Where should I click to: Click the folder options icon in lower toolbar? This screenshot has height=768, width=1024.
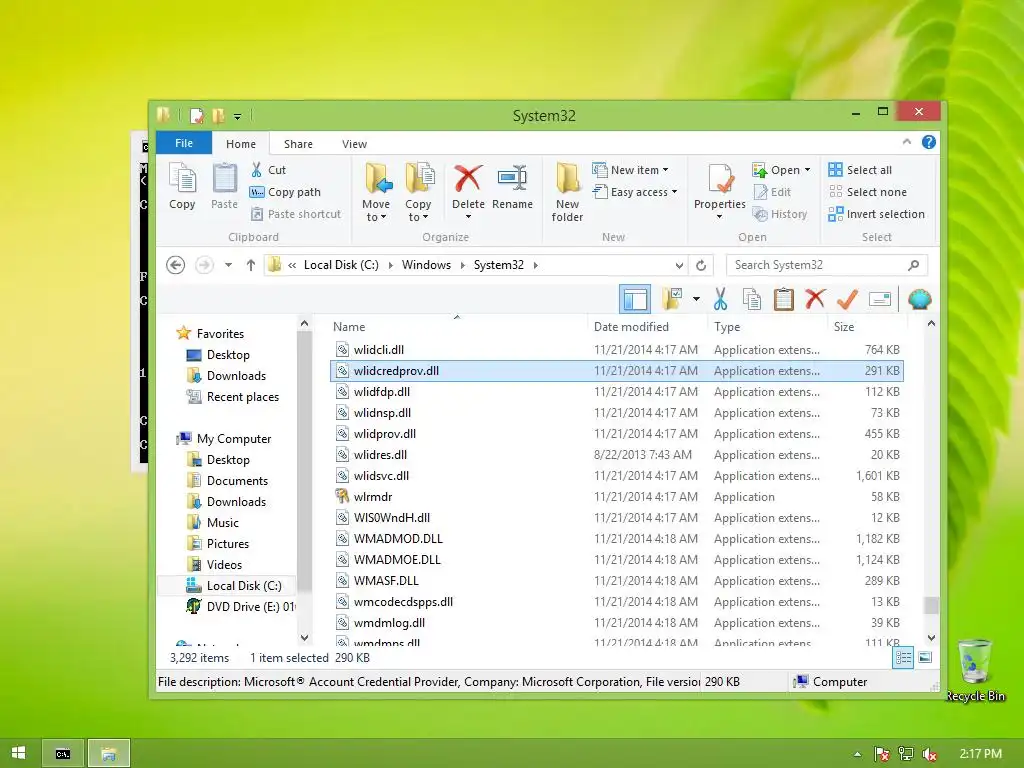[x=671, y=300]
